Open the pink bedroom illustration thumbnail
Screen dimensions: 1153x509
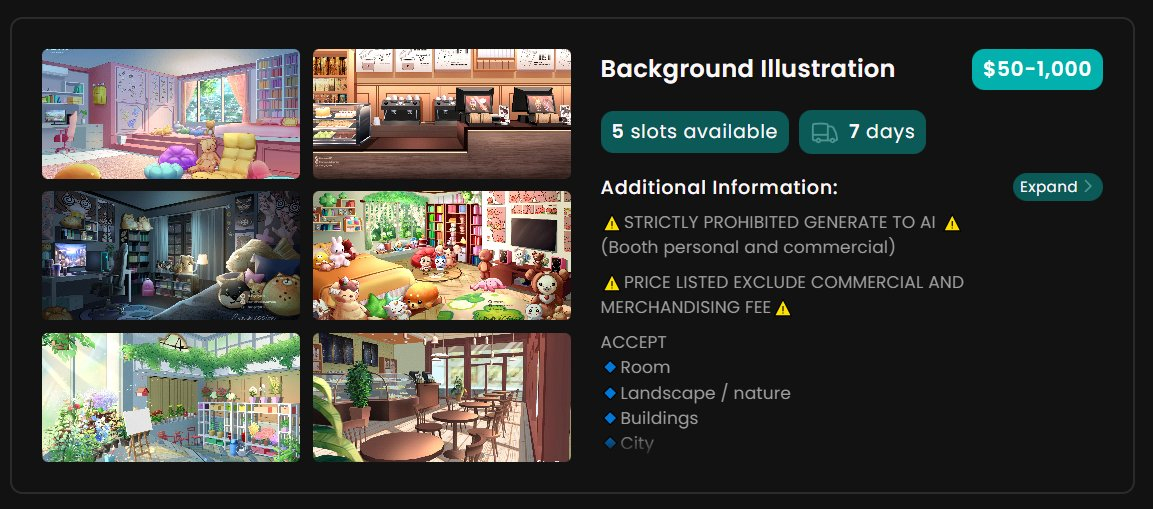(x=171, y=114)
